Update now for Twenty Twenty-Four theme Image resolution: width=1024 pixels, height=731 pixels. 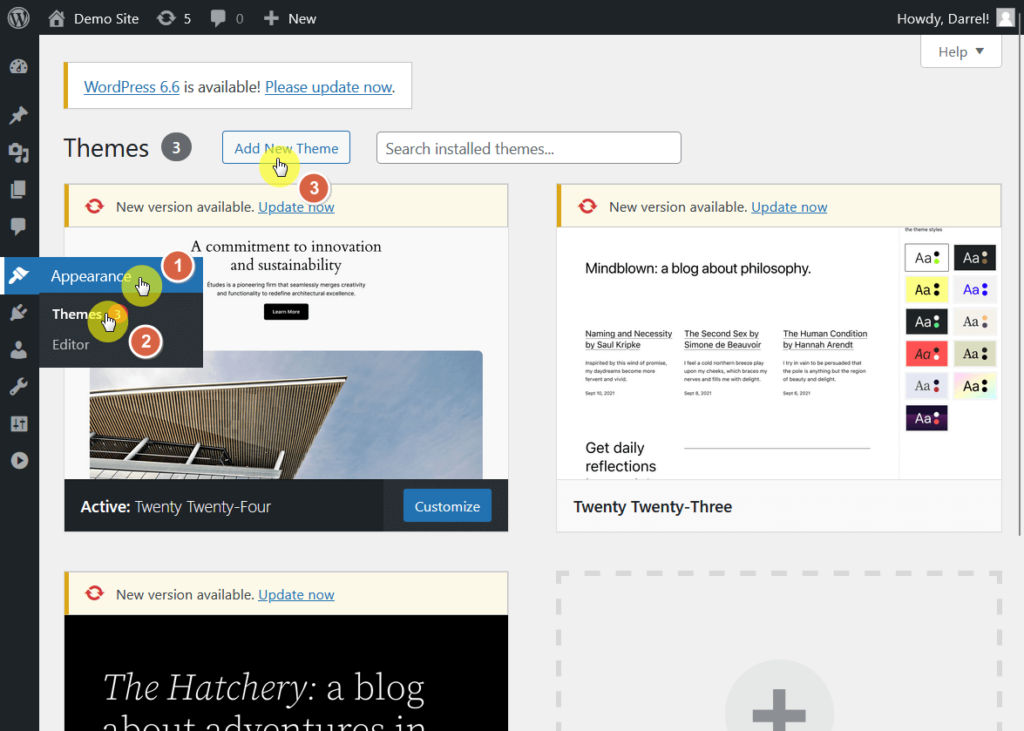296,207
